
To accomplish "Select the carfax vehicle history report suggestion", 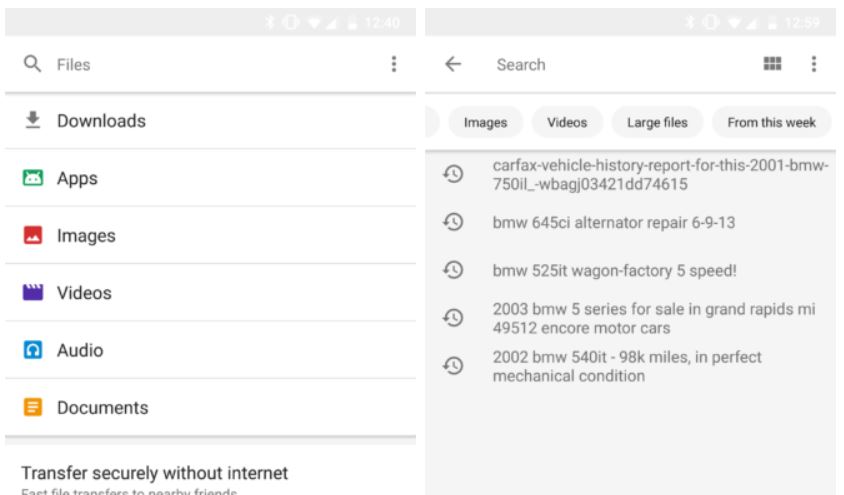I will click(x=660, y=175).
